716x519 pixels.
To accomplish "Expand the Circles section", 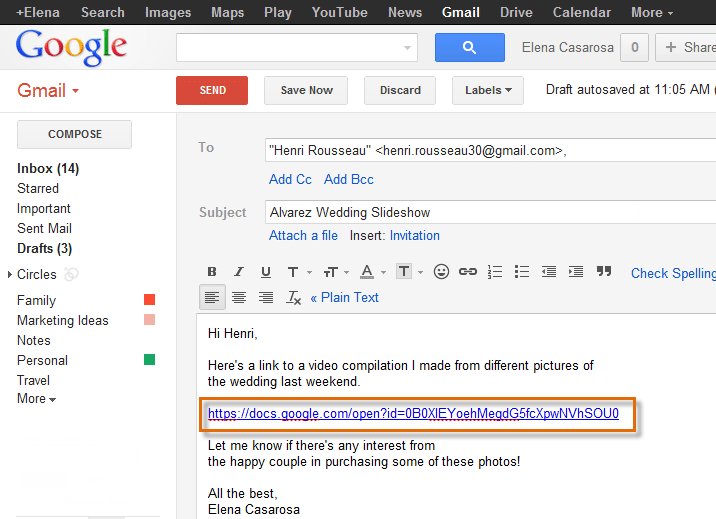I will point(10,274).
